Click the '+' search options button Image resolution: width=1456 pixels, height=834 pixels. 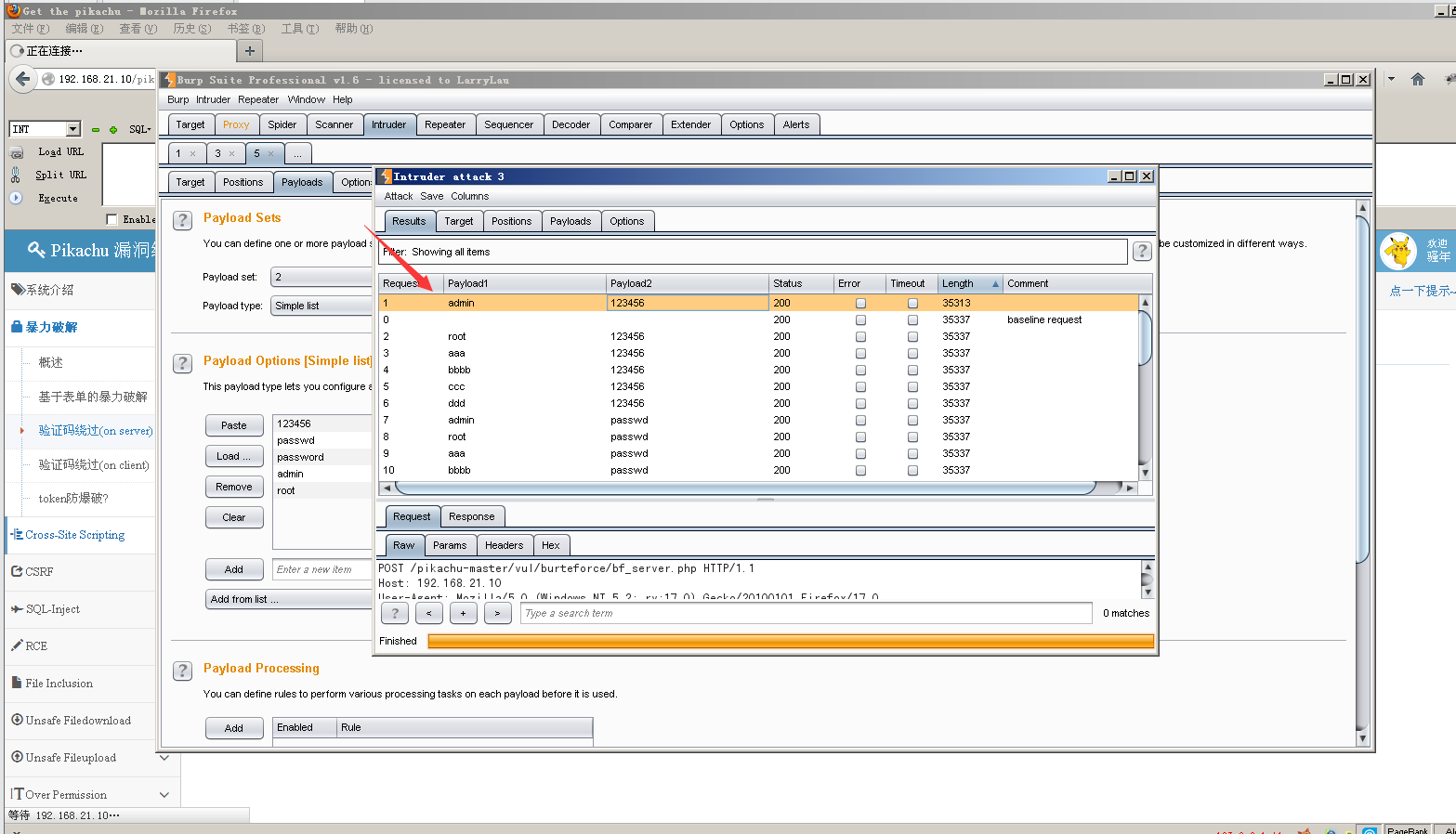(463, 613)
